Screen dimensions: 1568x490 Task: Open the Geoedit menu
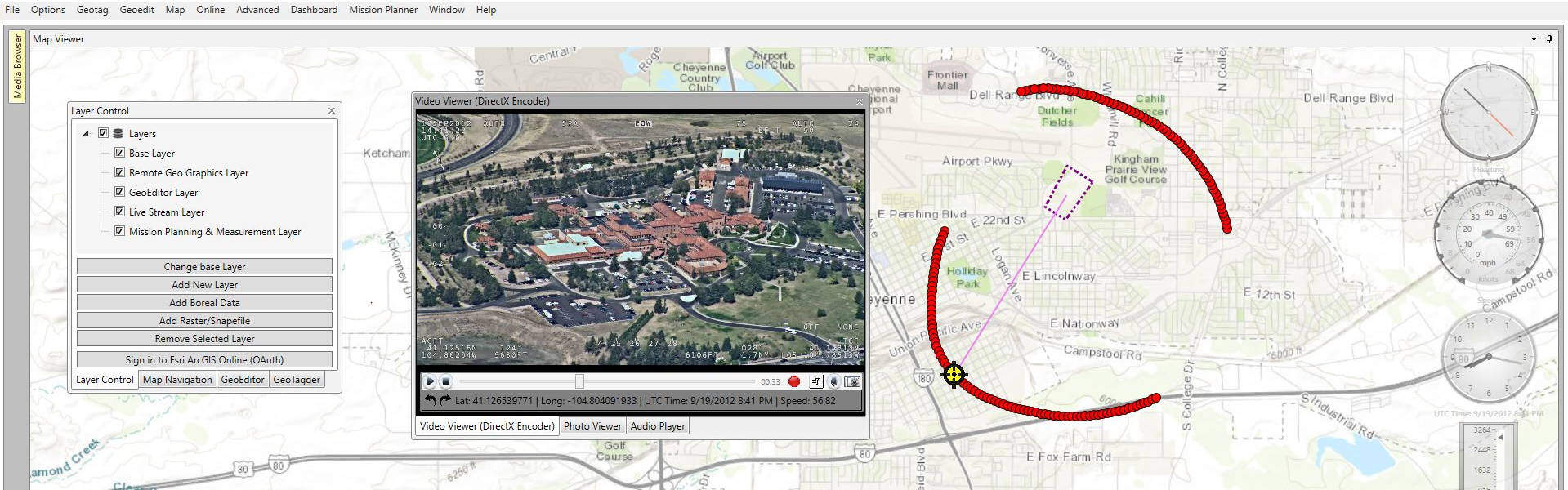136,10
